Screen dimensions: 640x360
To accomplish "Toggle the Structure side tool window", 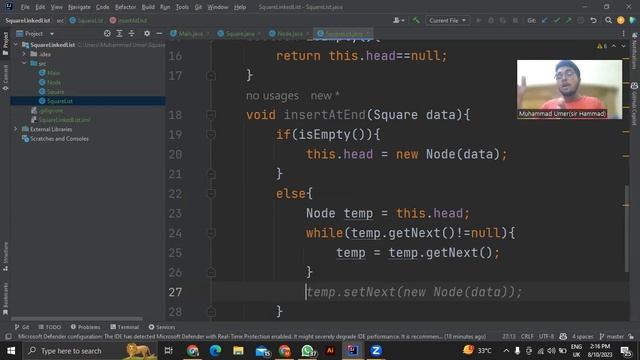I will [x=5, y=256].
